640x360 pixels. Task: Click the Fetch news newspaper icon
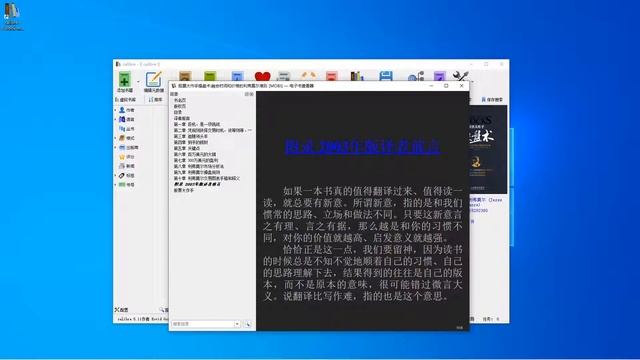(284, 76)
